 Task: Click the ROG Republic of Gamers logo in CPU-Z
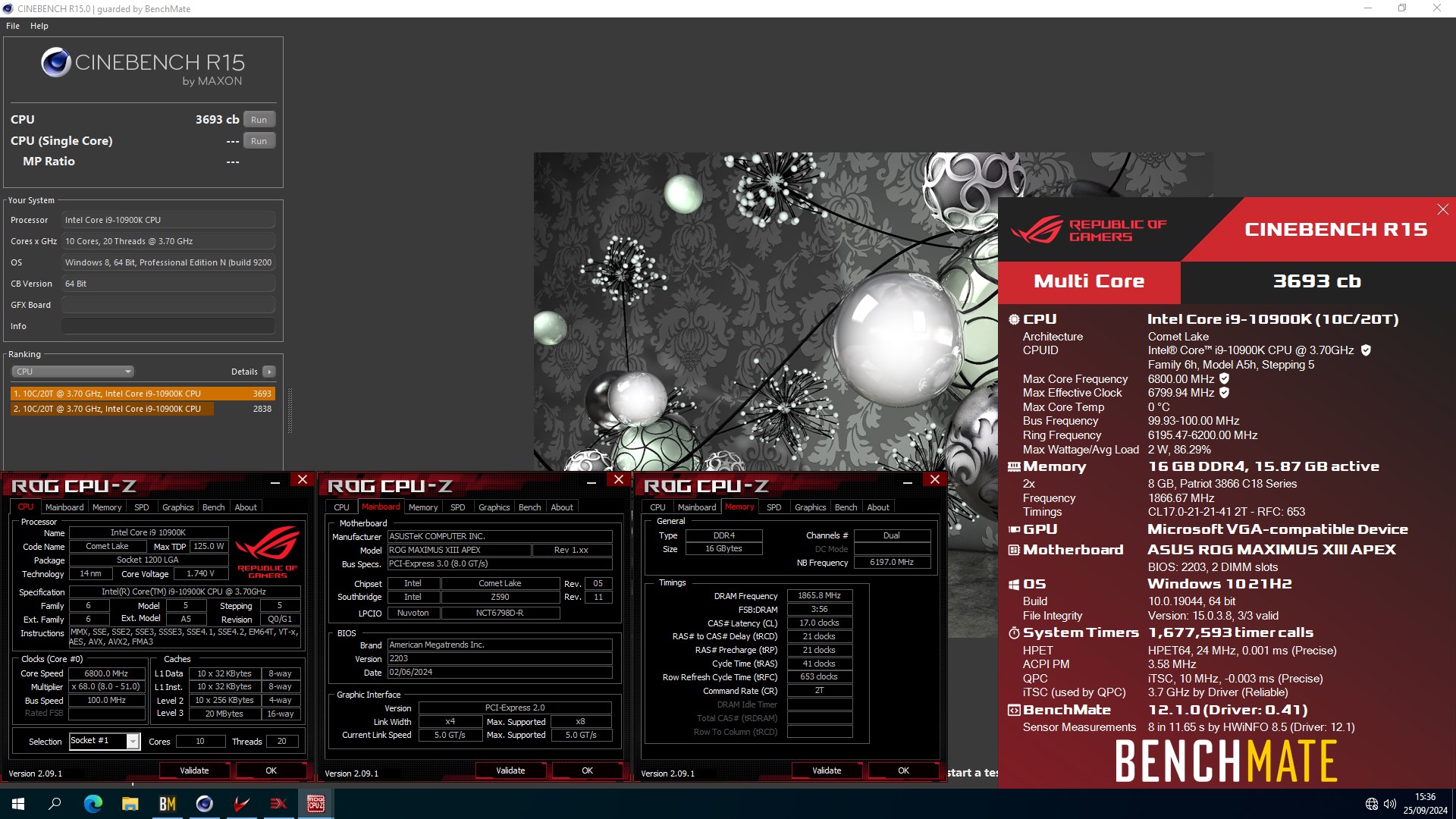(267, 551)
